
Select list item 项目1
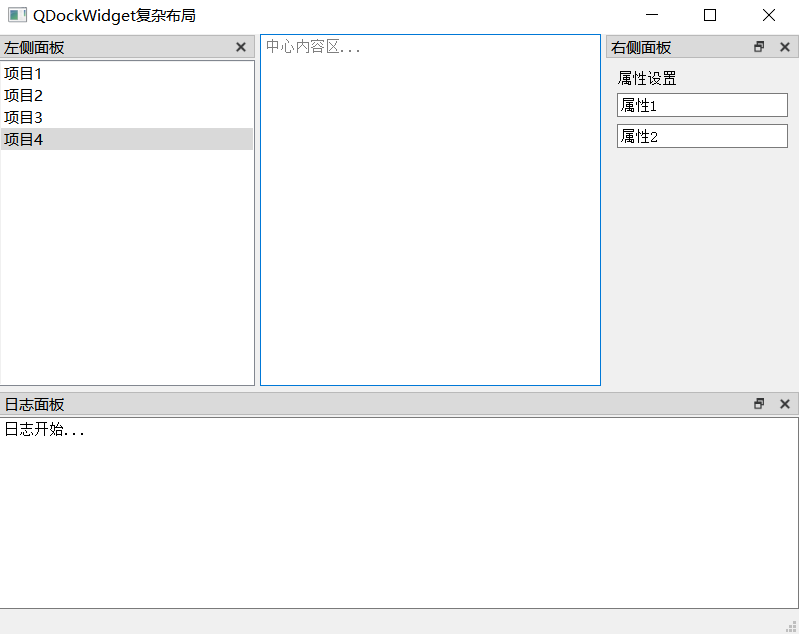[x=127, y=73]
